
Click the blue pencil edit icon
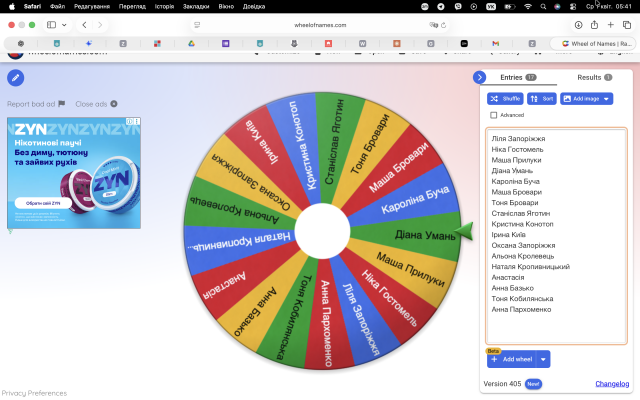click(16, 78)
